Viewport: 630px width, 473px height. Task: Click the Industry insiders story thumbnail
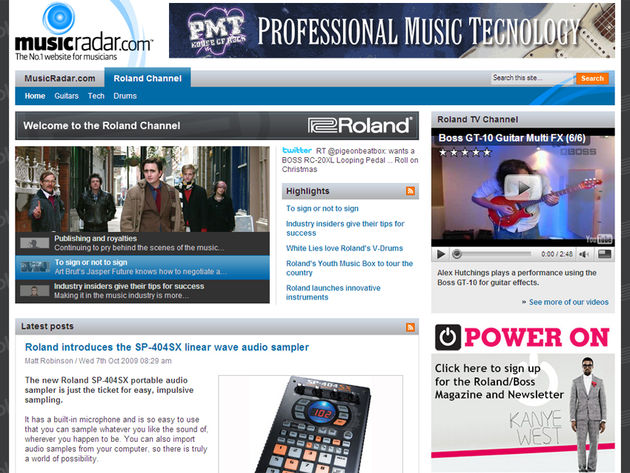point(35,290)
